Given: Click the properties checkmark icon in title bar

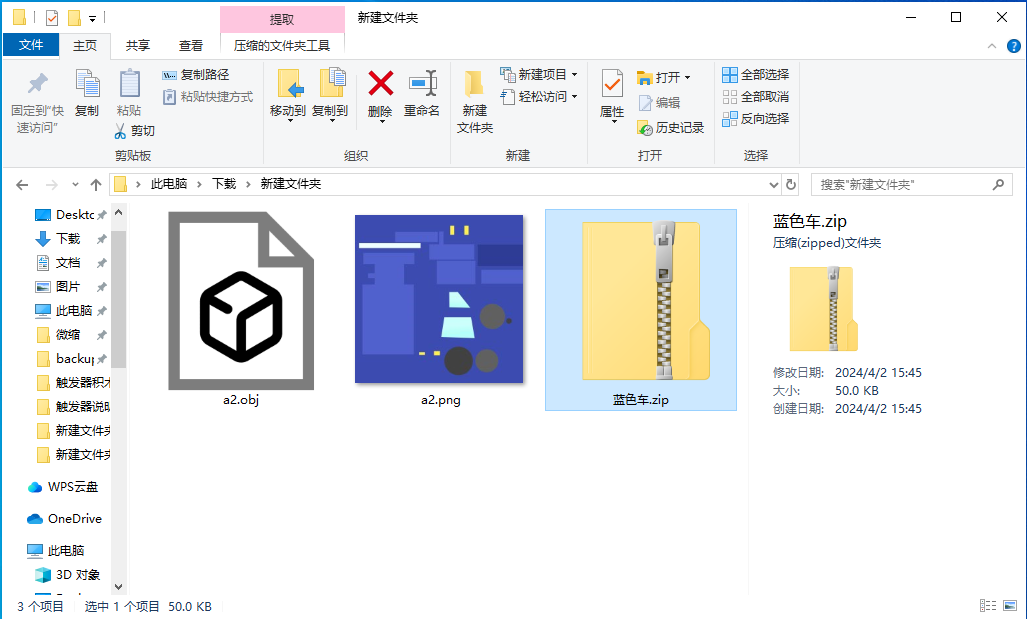Looking at the screenshot, I should 52,18.
